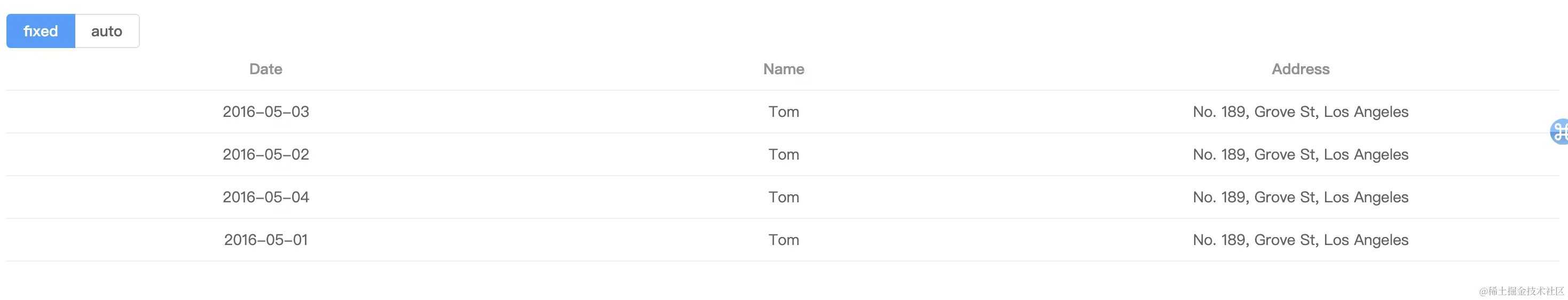Click the Date column header
This screenshot has width=1568, height=300.
(x=266, y=69)
